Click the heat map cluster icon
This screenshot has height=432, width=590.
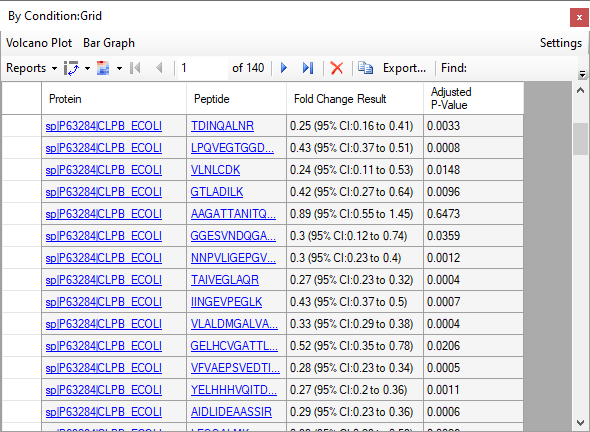(103, 68)
